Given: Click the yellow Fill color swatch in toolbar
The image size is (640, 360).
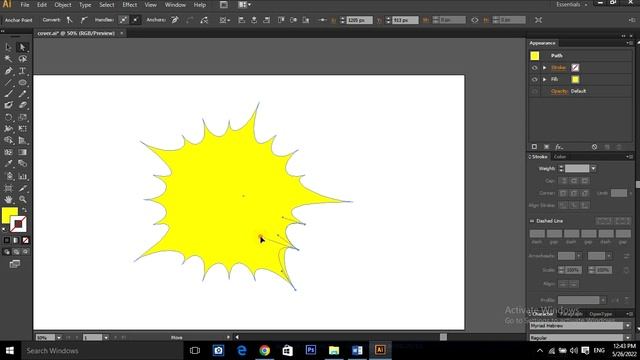Looking at the screenshot, I should (9, 216).
